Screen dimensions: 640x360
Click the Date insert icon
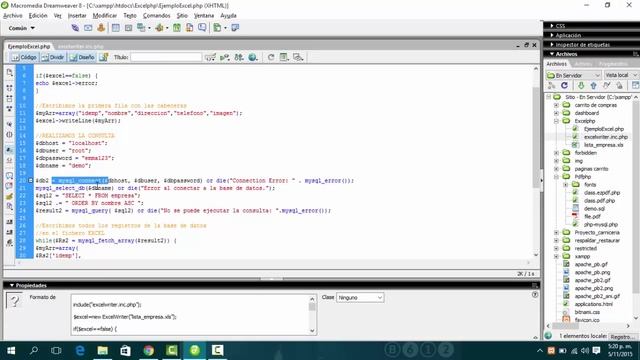177,28
